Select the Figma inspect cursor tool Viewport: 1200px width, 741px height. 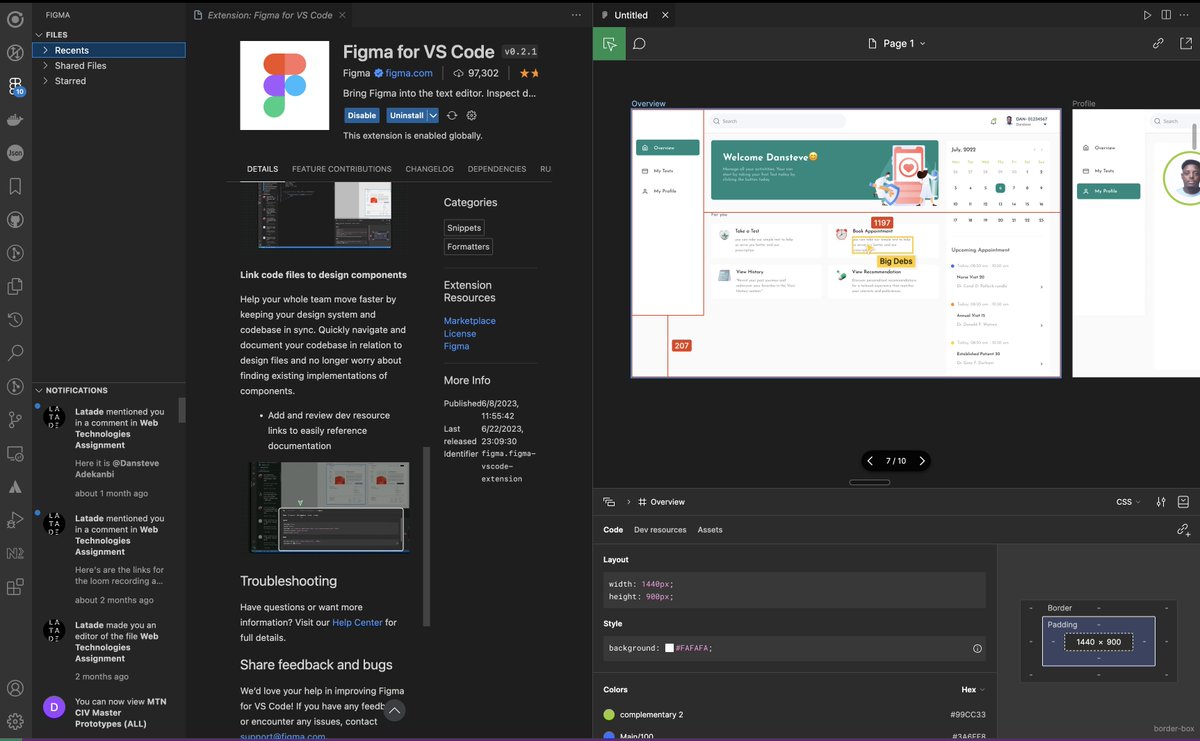click(609, 44)
